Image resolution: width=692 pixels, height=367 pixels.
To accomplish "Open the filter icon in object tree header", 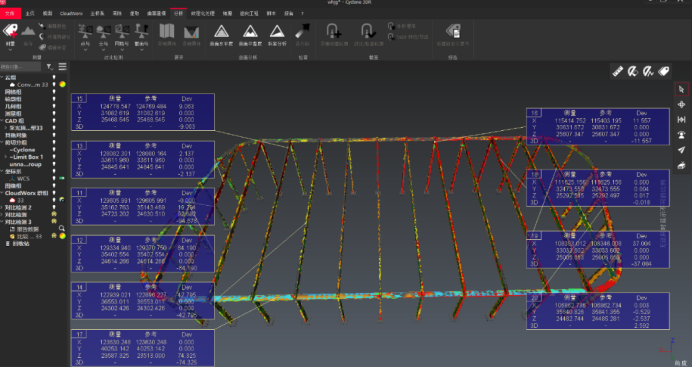I will click(50, 67).
